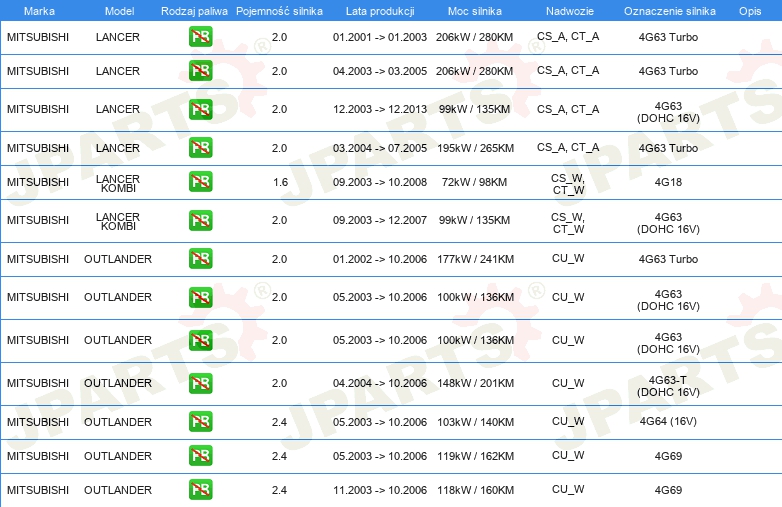Image resolution: width=782 pixels, height=507 pixels.
Task: Click fuel icon in Outlander 118kW / 160KM row
Action: pyautogui.click(x=200, y=490)
